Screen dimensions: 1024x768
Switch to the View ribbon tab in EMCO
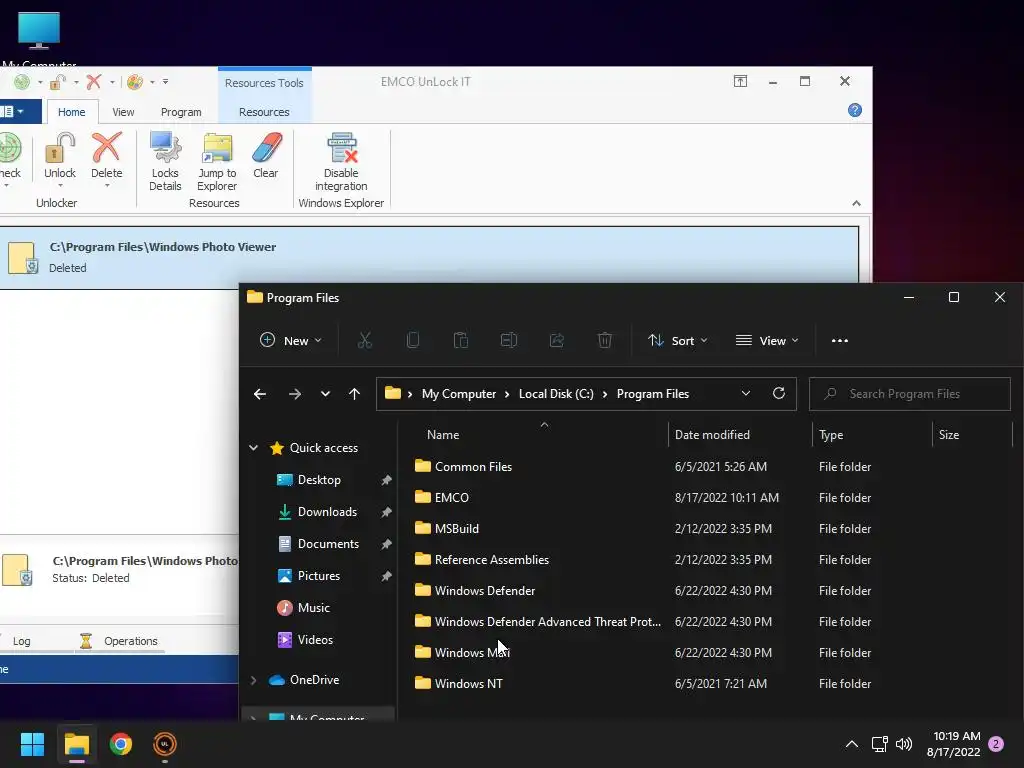(123, 112)
